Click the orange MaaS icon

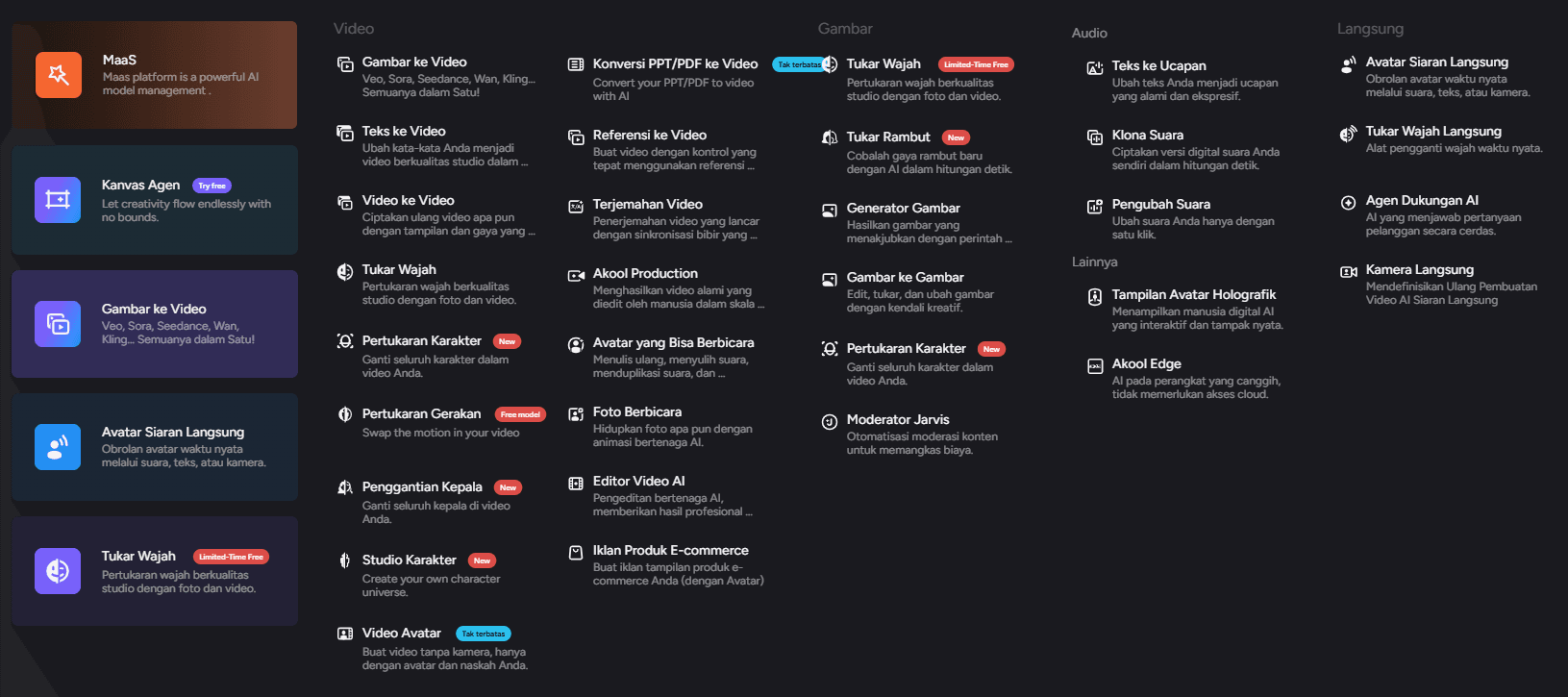59,75
